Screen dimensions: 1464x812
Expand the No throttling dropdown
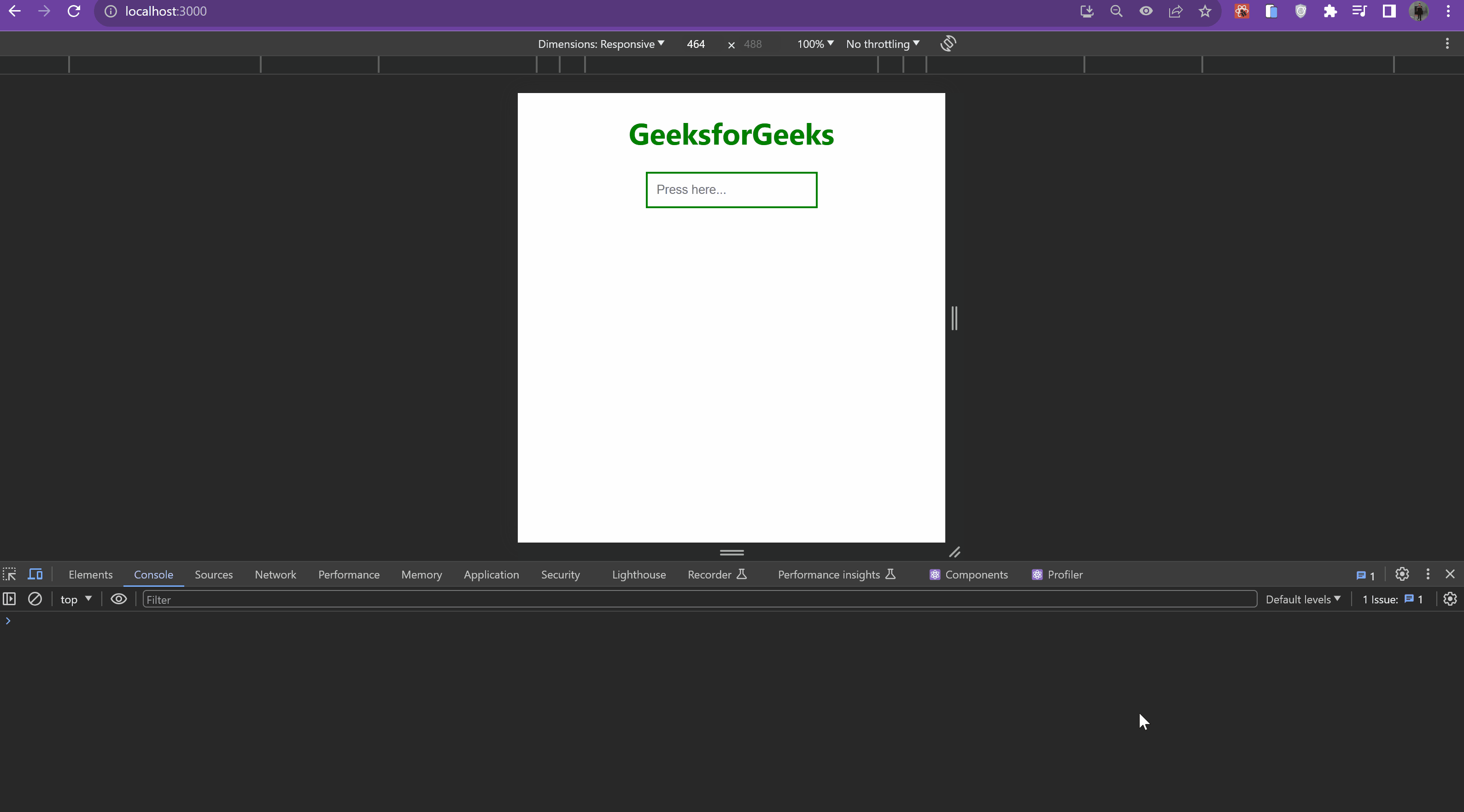tap(882, 44)
